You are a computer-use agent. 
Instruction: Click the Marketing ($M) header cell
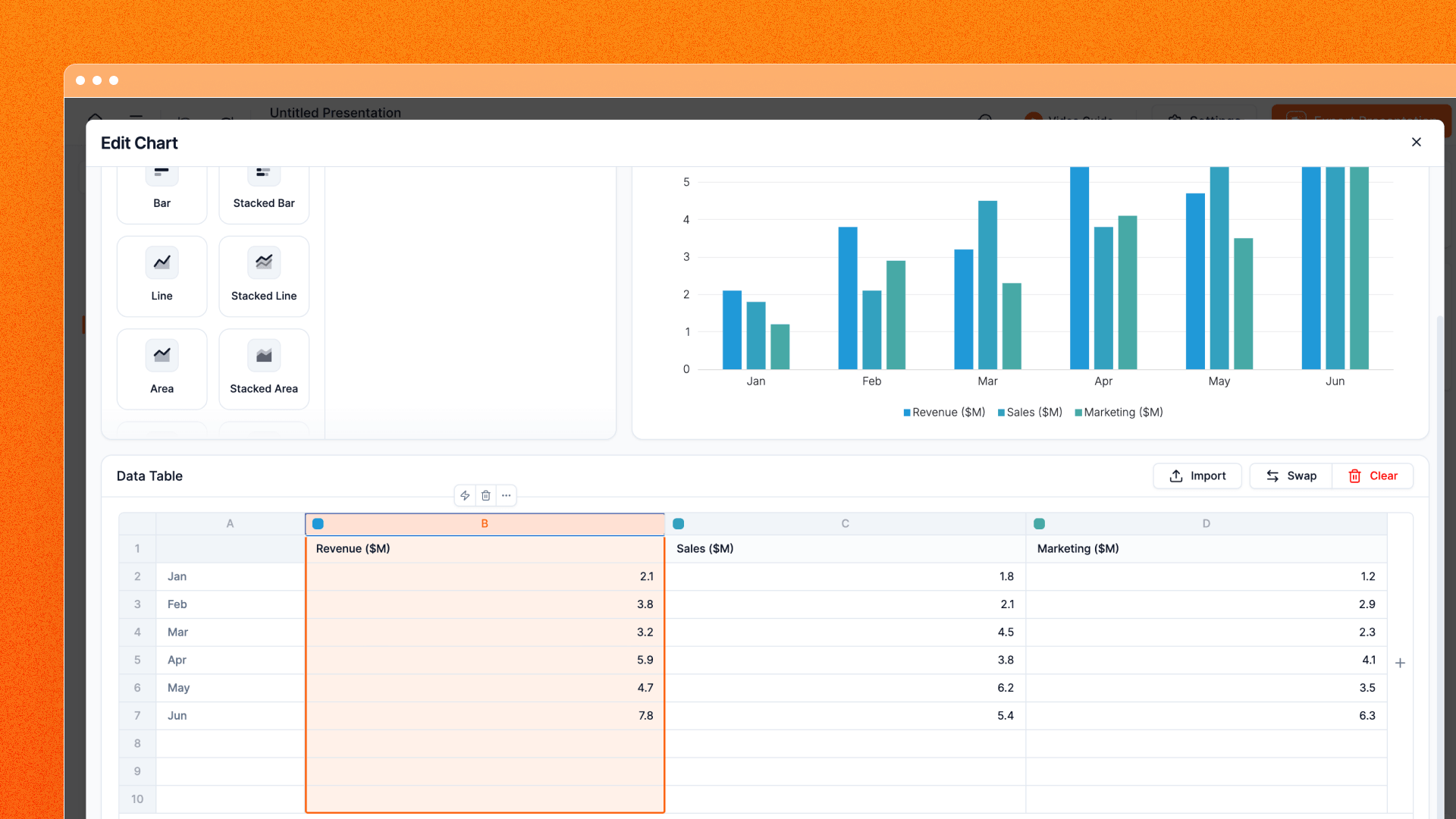click(x=1207, y=549)
